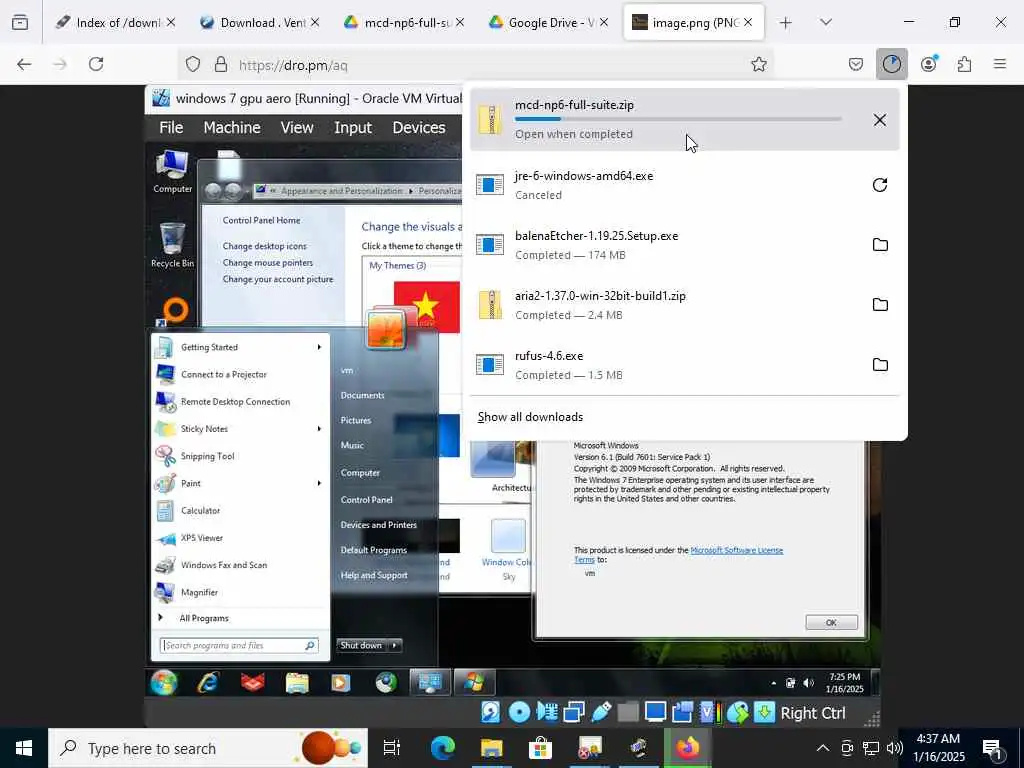Close the image.png tab
The height and width of the screenshot is (768, 1024).
click(x=748, y=23)
